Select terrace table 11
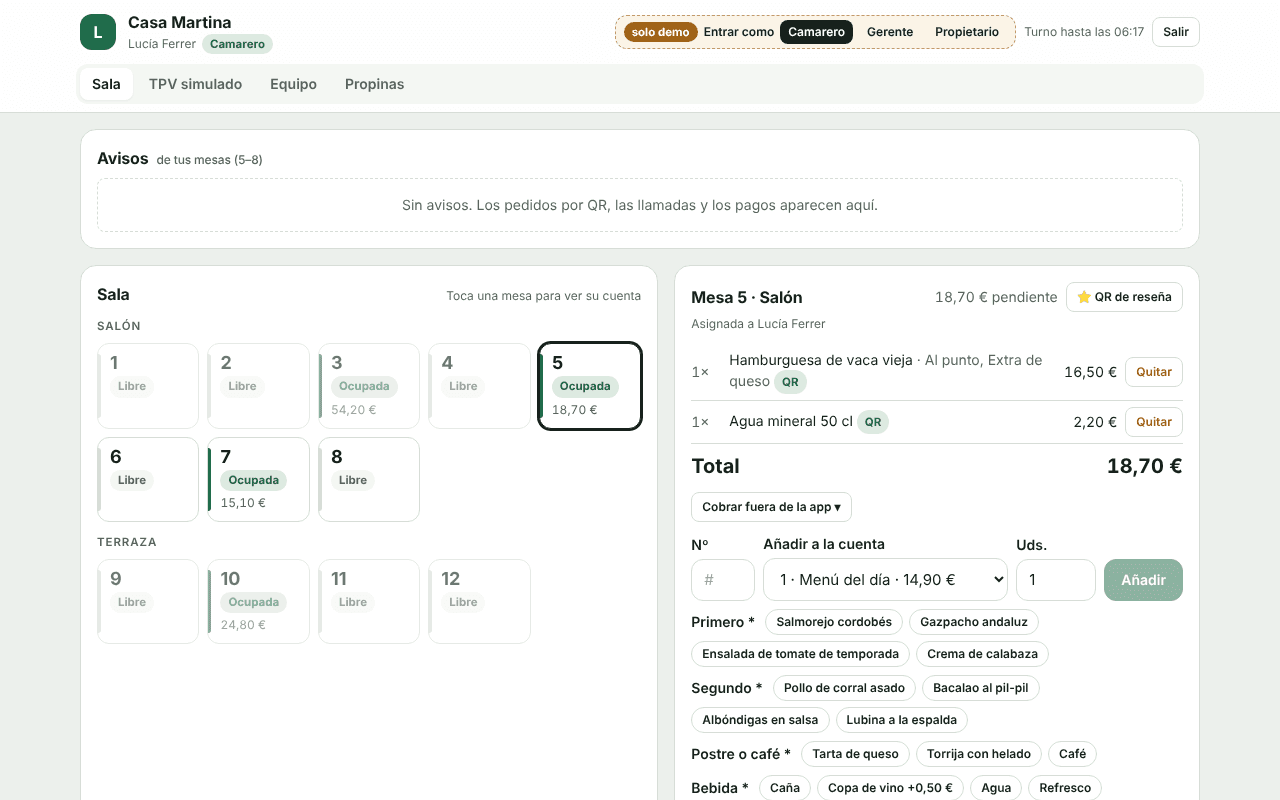 coord(369,601)
